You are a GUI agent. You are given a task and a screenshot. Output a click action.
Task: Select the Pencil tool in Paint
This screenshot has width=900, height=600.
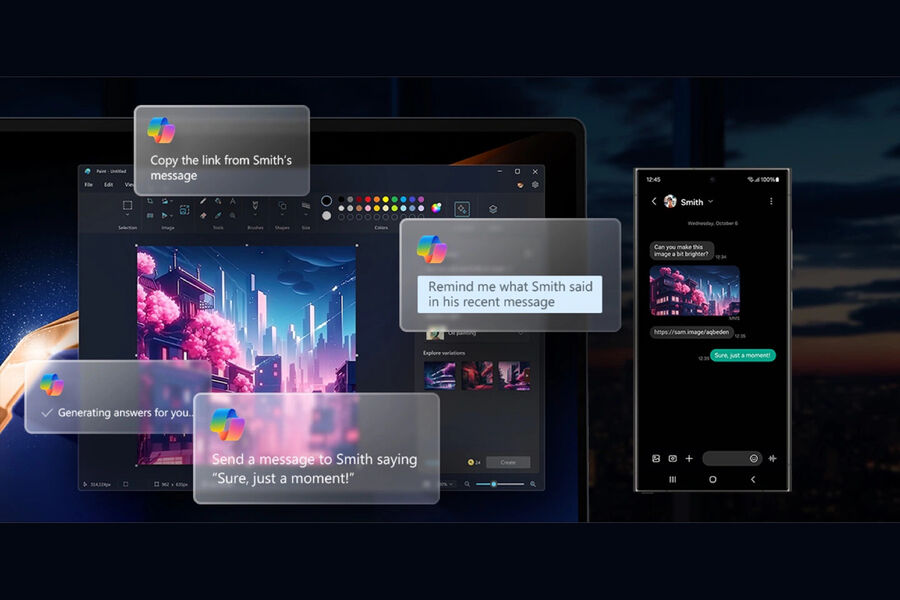[203, 201]
